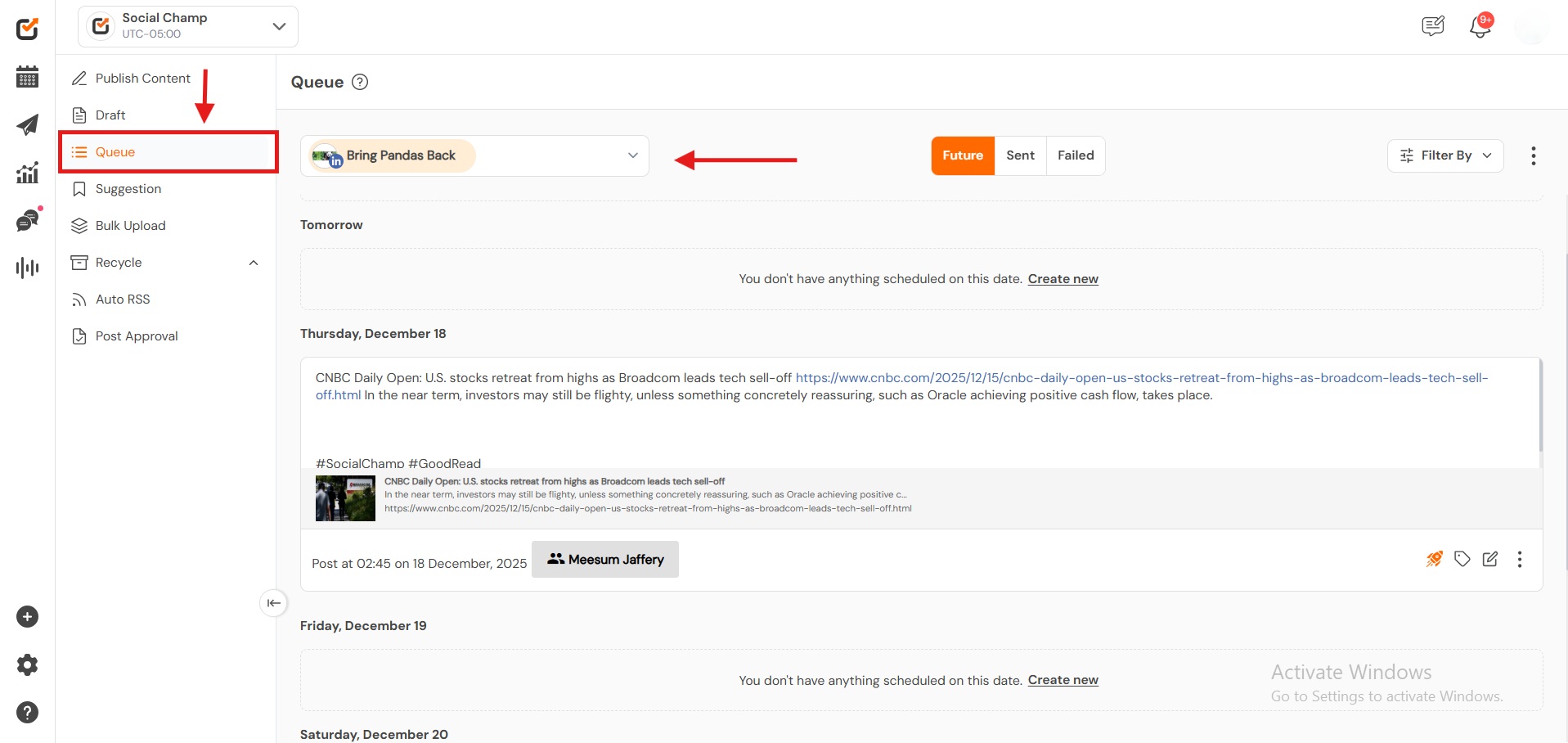Open the engage chat bubbles icon

(27, 221)
